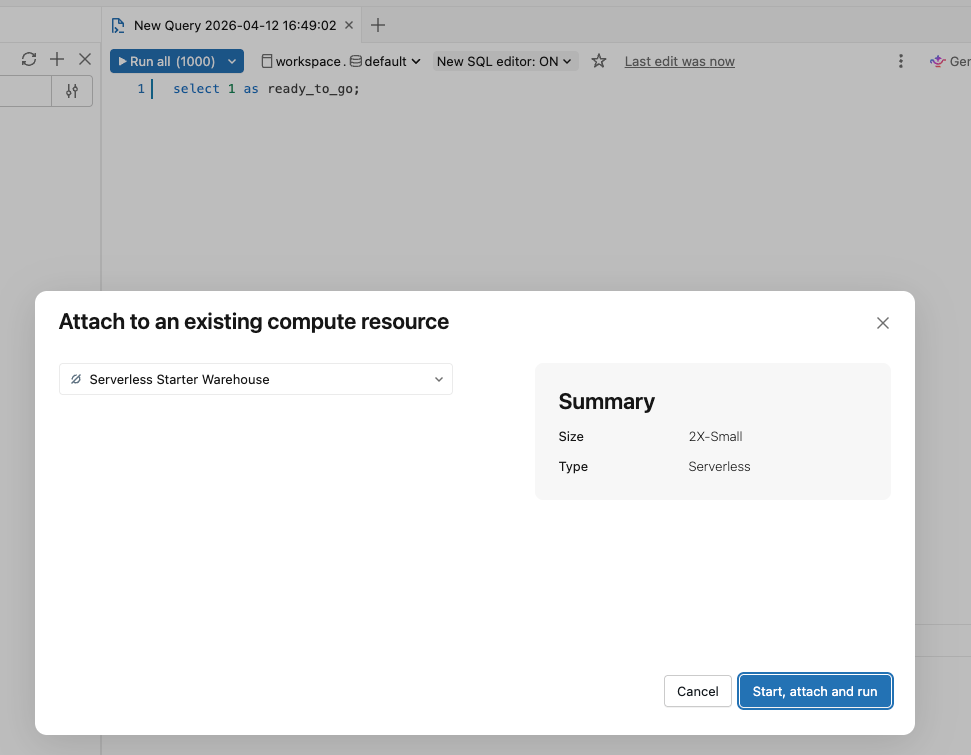Close the attach compute dialog
This screenshot has width=971, height=755.
point(882,323)
